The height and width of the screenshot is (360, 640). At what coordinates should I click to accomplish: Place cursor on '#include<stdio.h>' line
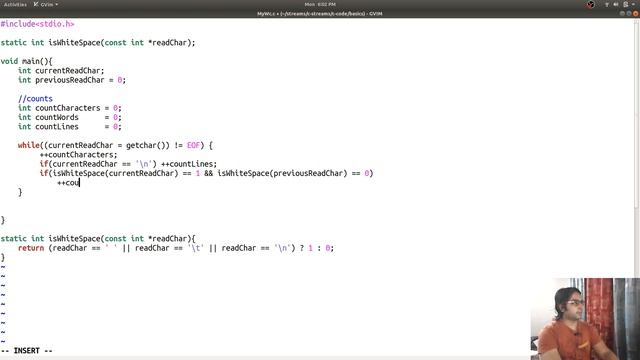(38, 24)
